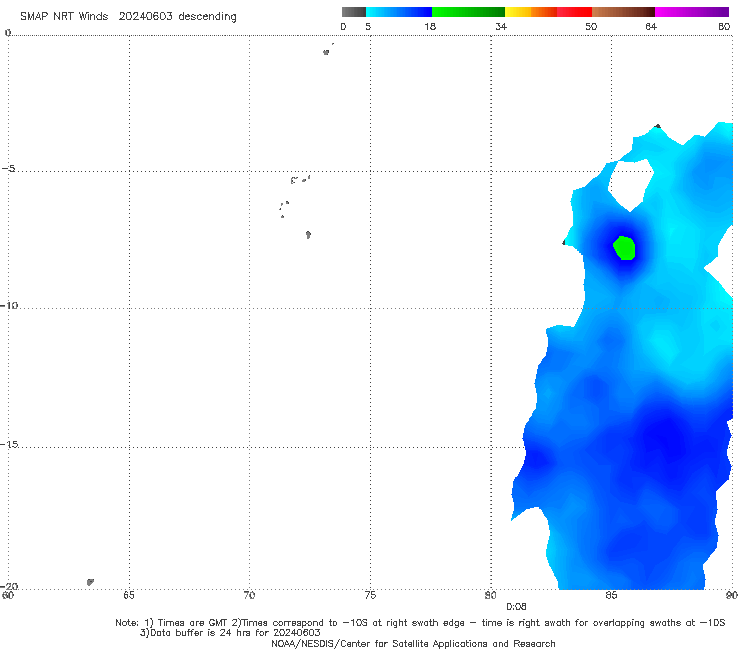Click the color bar label "64"
The image size is (740, 650).
(651, 27)
